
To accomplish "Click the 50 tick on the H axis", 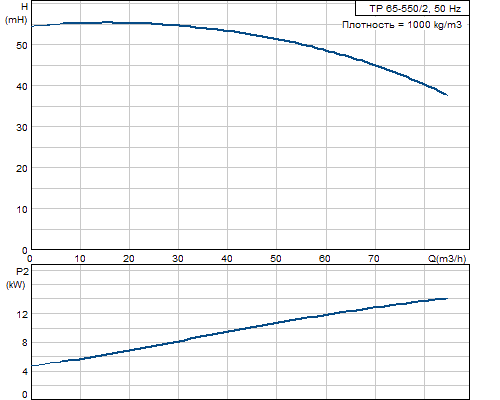I will (x=22, y=45).
